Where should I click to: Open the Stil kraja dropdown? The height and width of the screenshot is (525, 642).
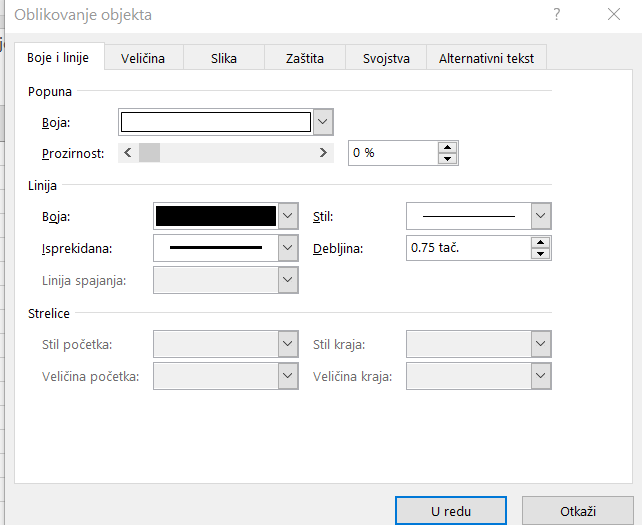point(541,344)
